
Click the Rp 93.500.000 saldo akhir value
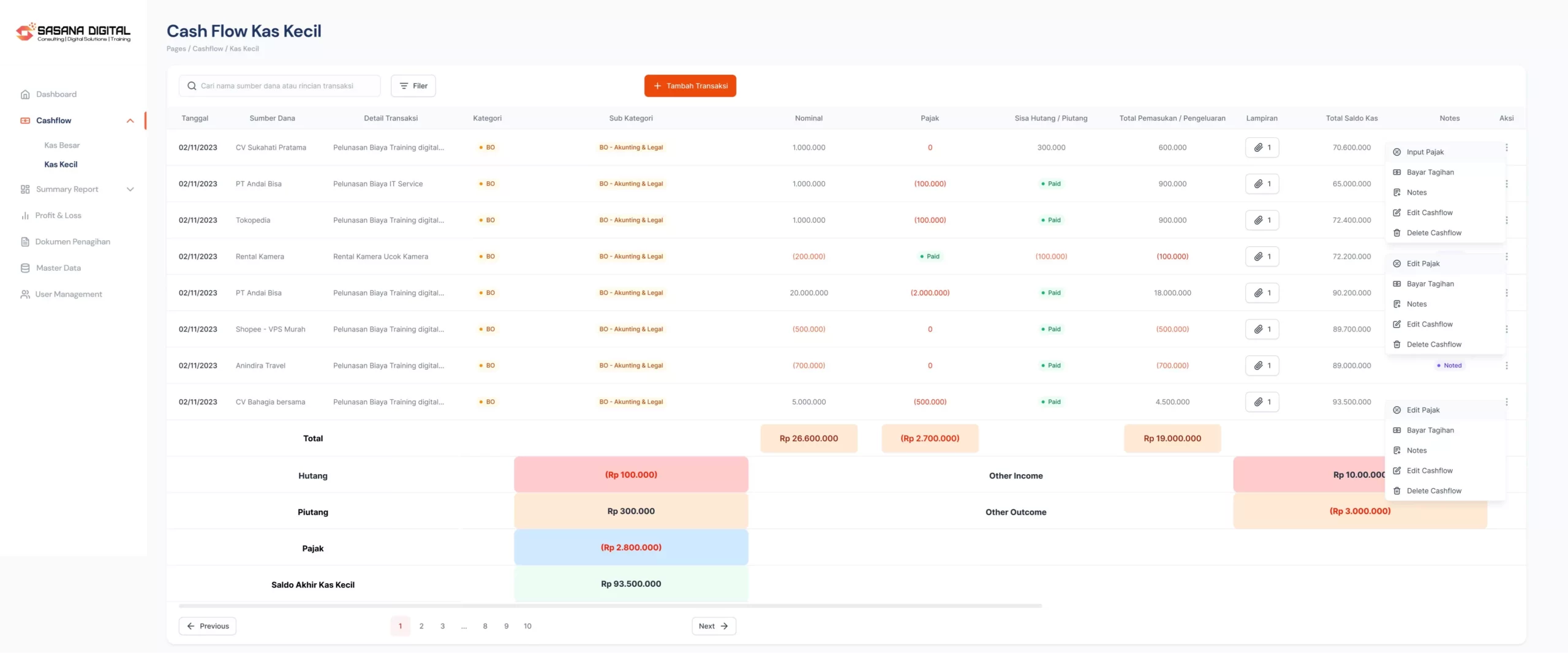point(631,584)
